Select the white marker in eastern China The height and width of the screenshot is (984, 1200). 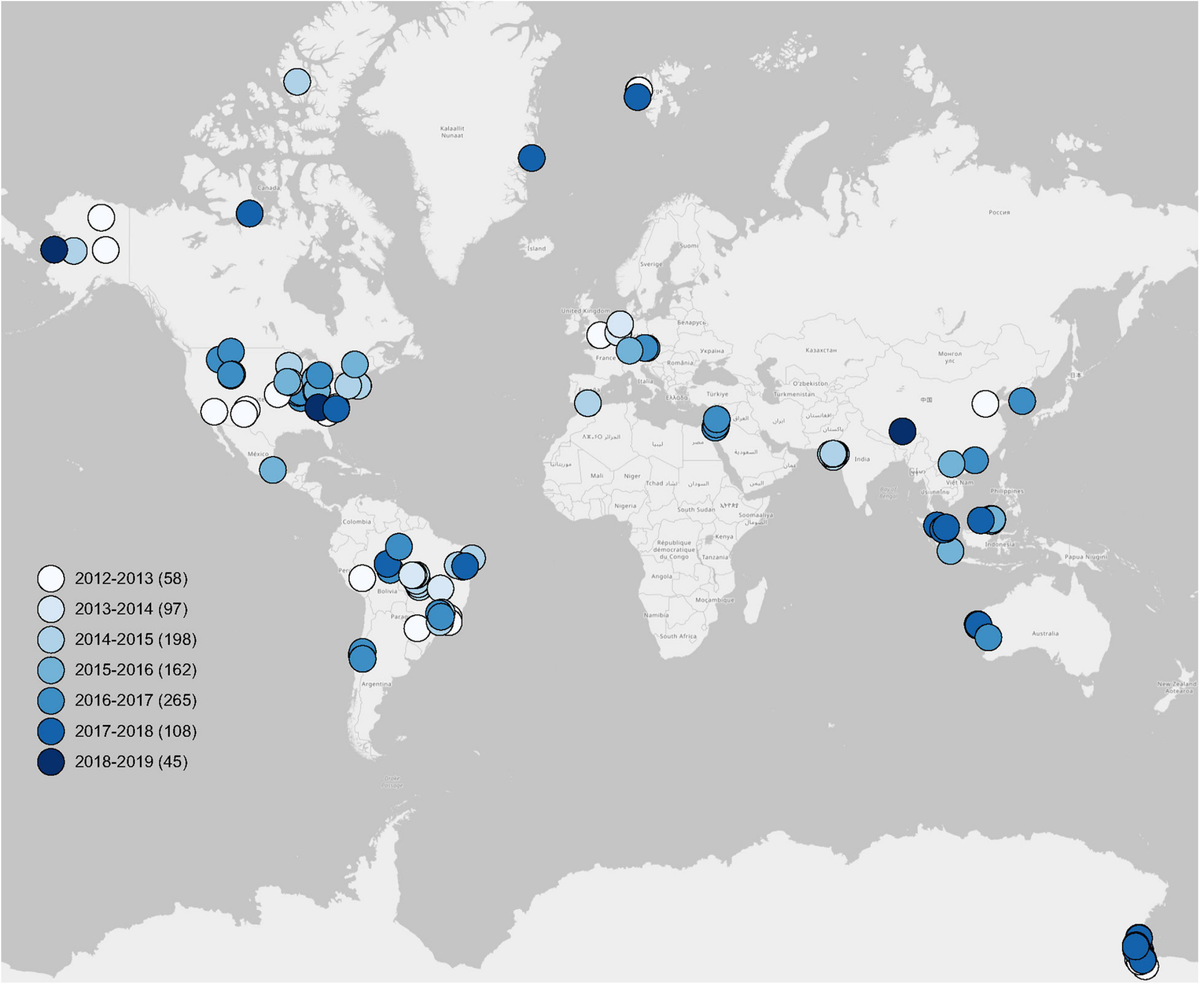[x=985, y=404]
